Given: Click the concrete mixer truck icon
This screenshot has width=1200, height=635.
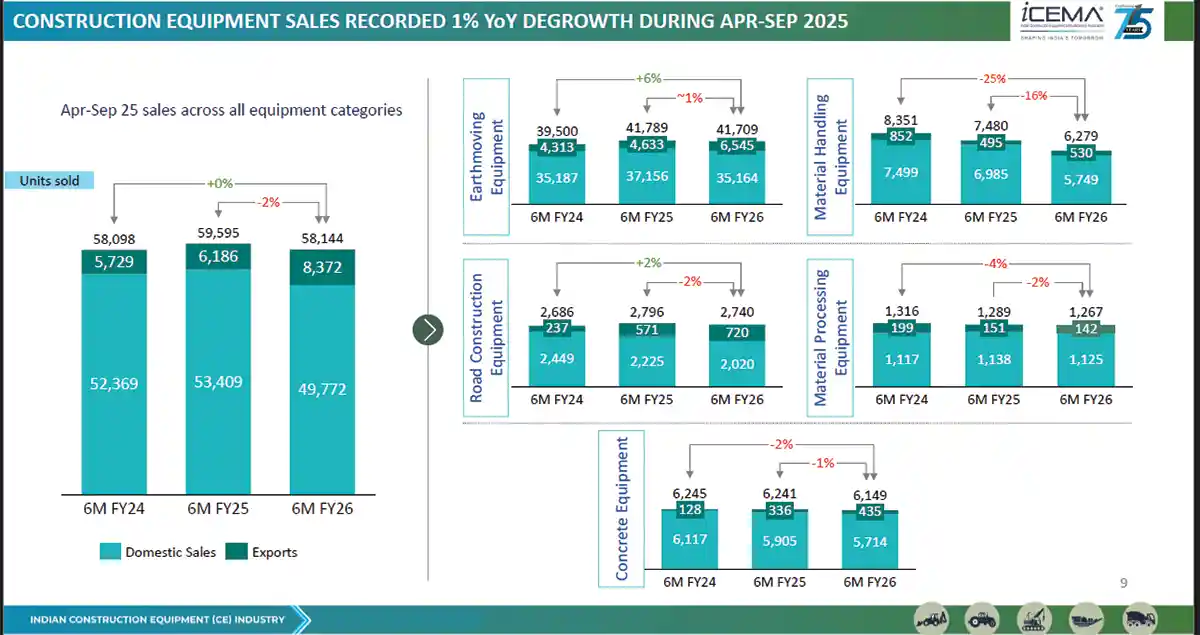Looking at the screenshot, I should click(x=1138, y=618).
